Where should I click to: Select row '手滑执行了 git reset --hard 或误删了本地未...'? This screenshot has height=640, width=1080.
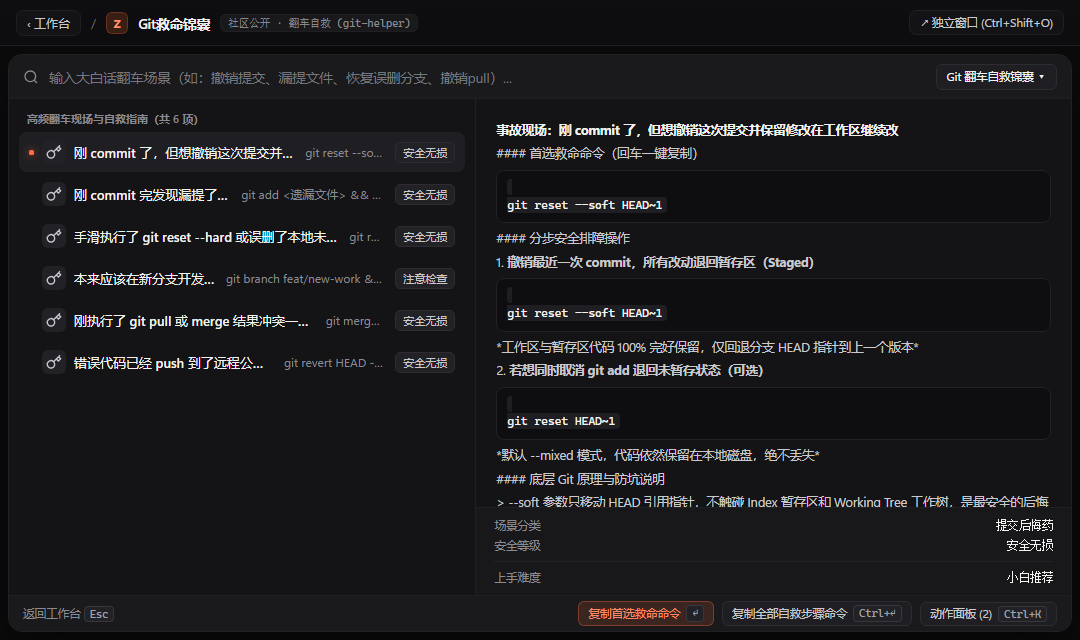[242, 236]
